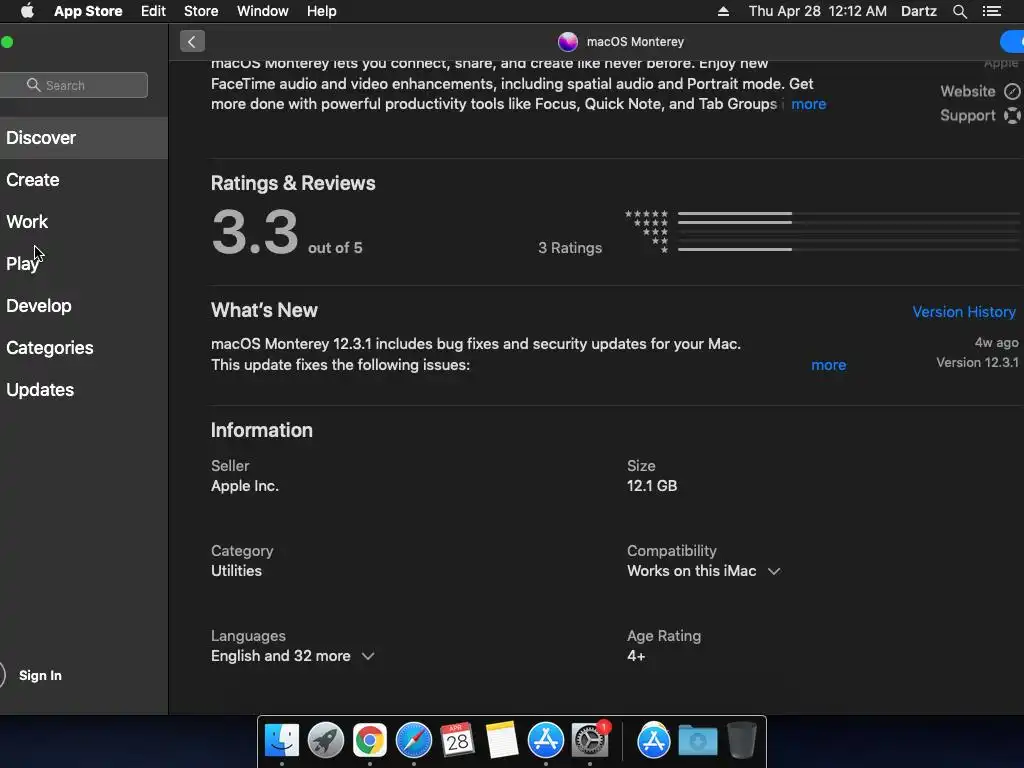Expand description with top more link
The height and width of the screenshot is (768, 1024).
click(x=808, y=104)
